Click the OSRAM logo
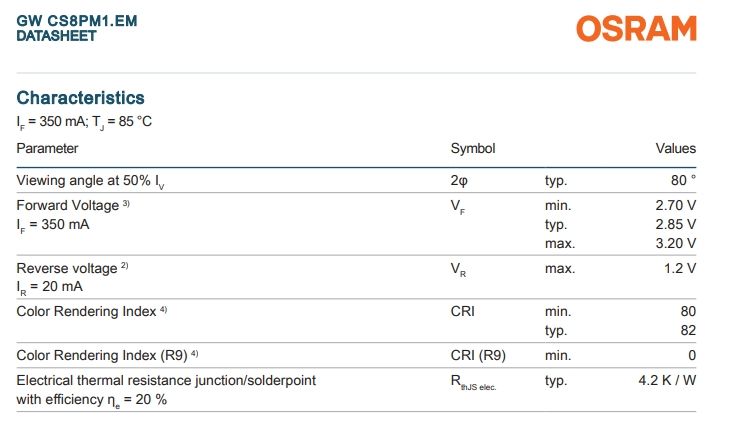The width and height of the screenshot is (731, 425). (635, 30)
